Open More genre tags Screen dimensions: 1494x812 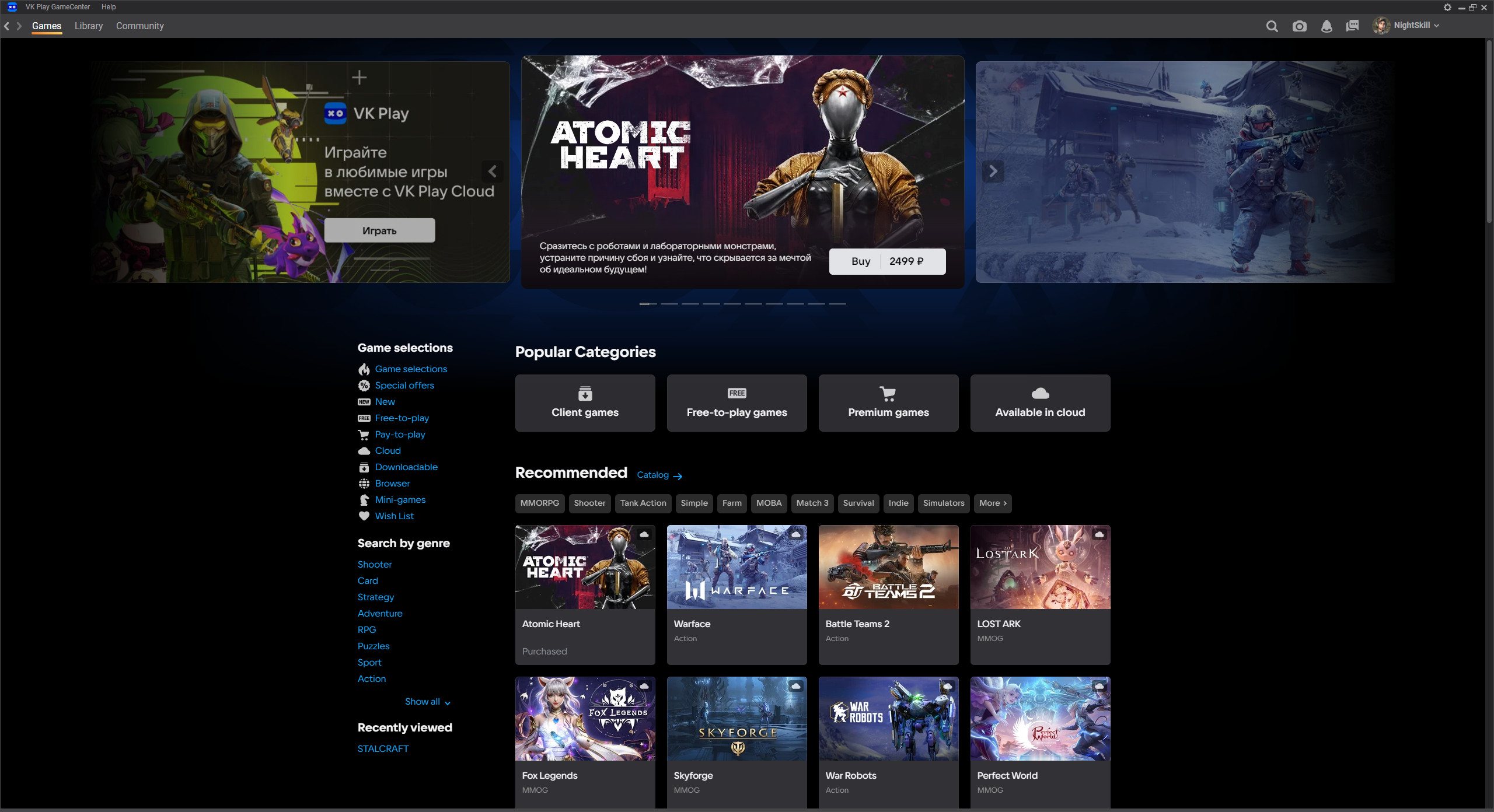tap(993, 503)
